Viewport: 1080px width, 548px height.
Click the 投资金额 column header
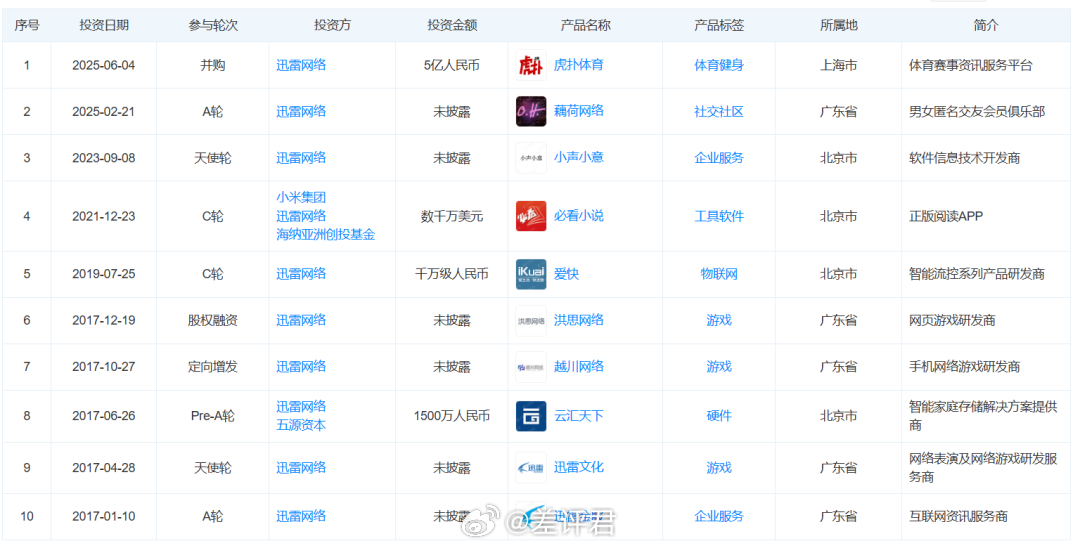452,25
